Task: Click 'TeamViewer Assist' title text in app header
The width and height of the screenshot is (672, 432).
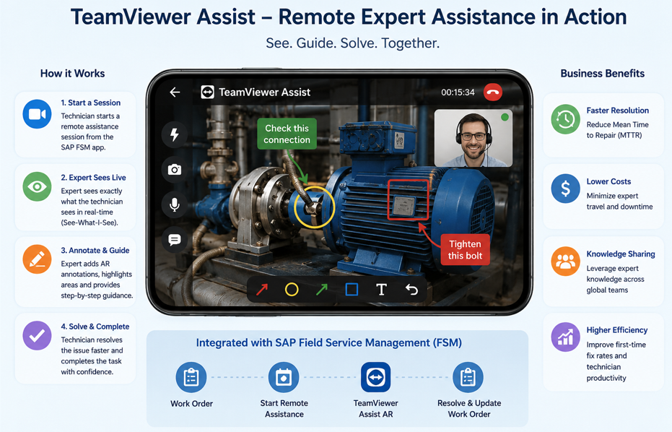Action: pyautogui.click(x=264, y=92)
